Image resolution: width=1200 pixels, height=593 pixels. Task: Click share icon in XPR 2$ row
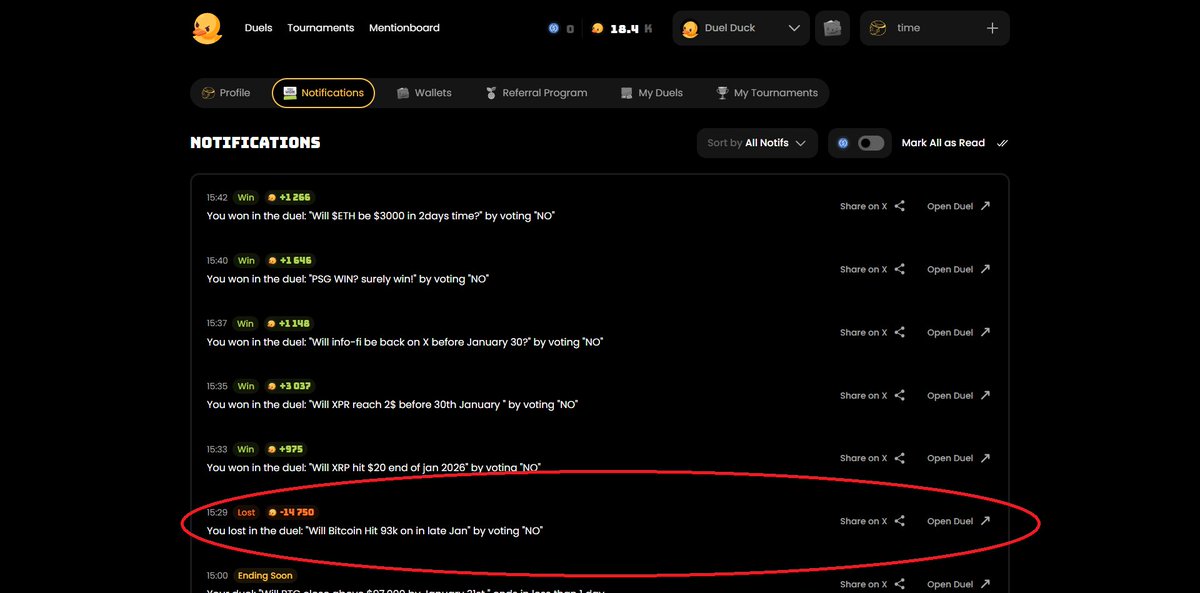pos(900,395)
